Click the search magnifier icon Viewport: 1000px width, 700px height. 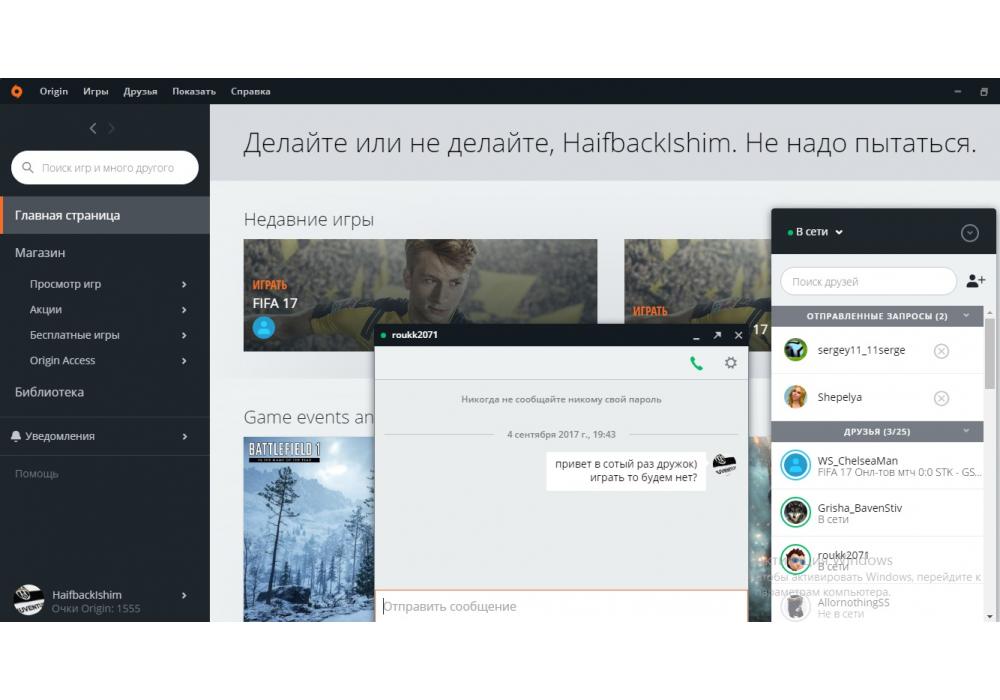pyautogui.click(x=27, y=168)
